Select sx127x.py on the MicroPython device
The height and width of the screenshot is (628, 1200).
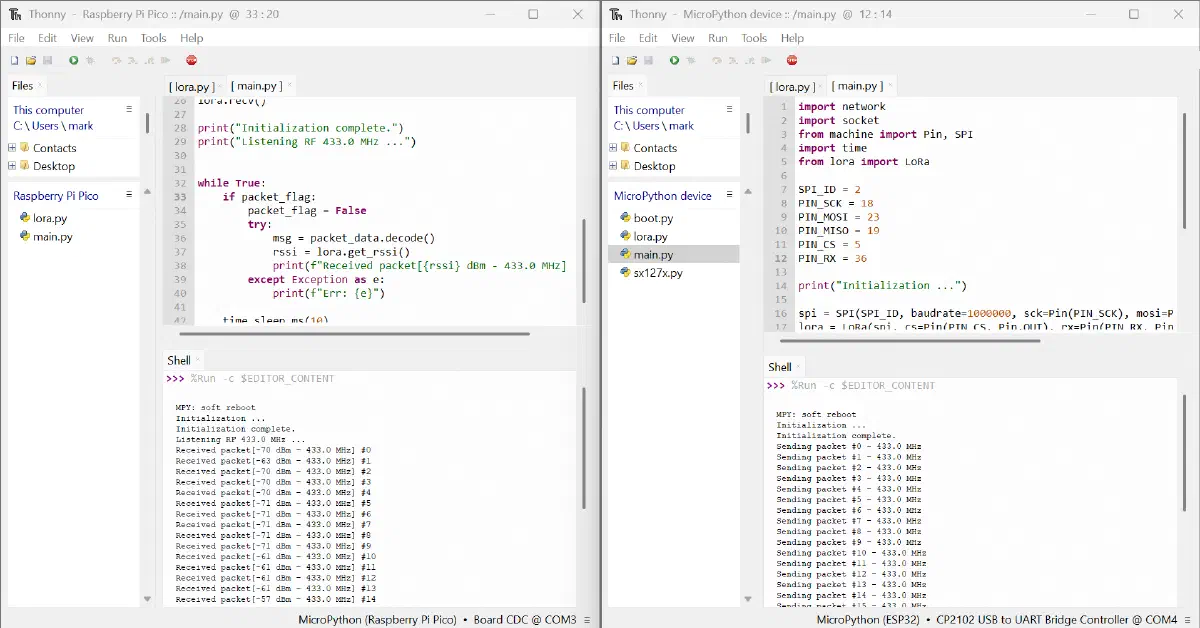coord(658,272)
